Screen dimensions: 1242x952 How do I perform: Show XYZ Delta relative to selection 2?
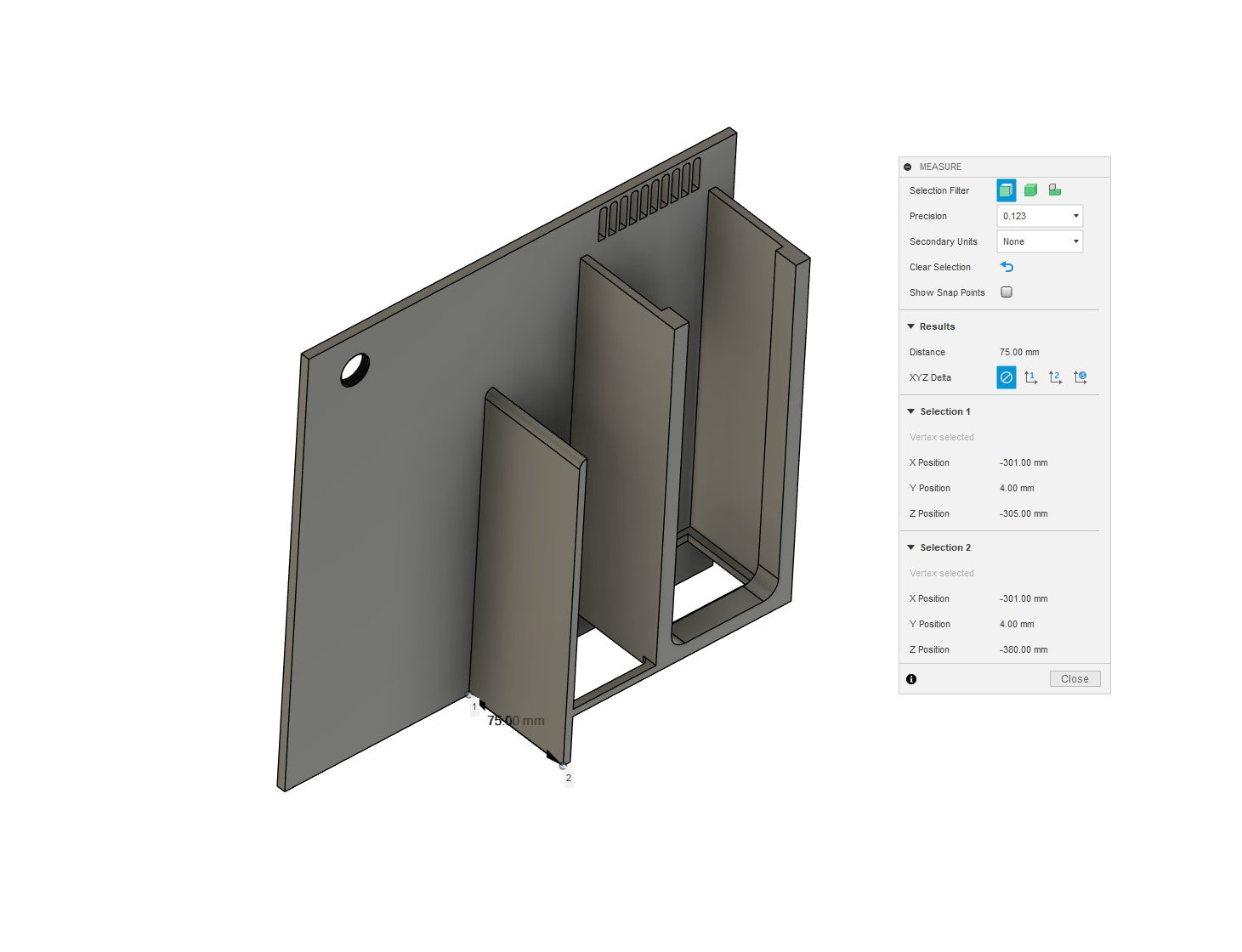coord(1055,377)
